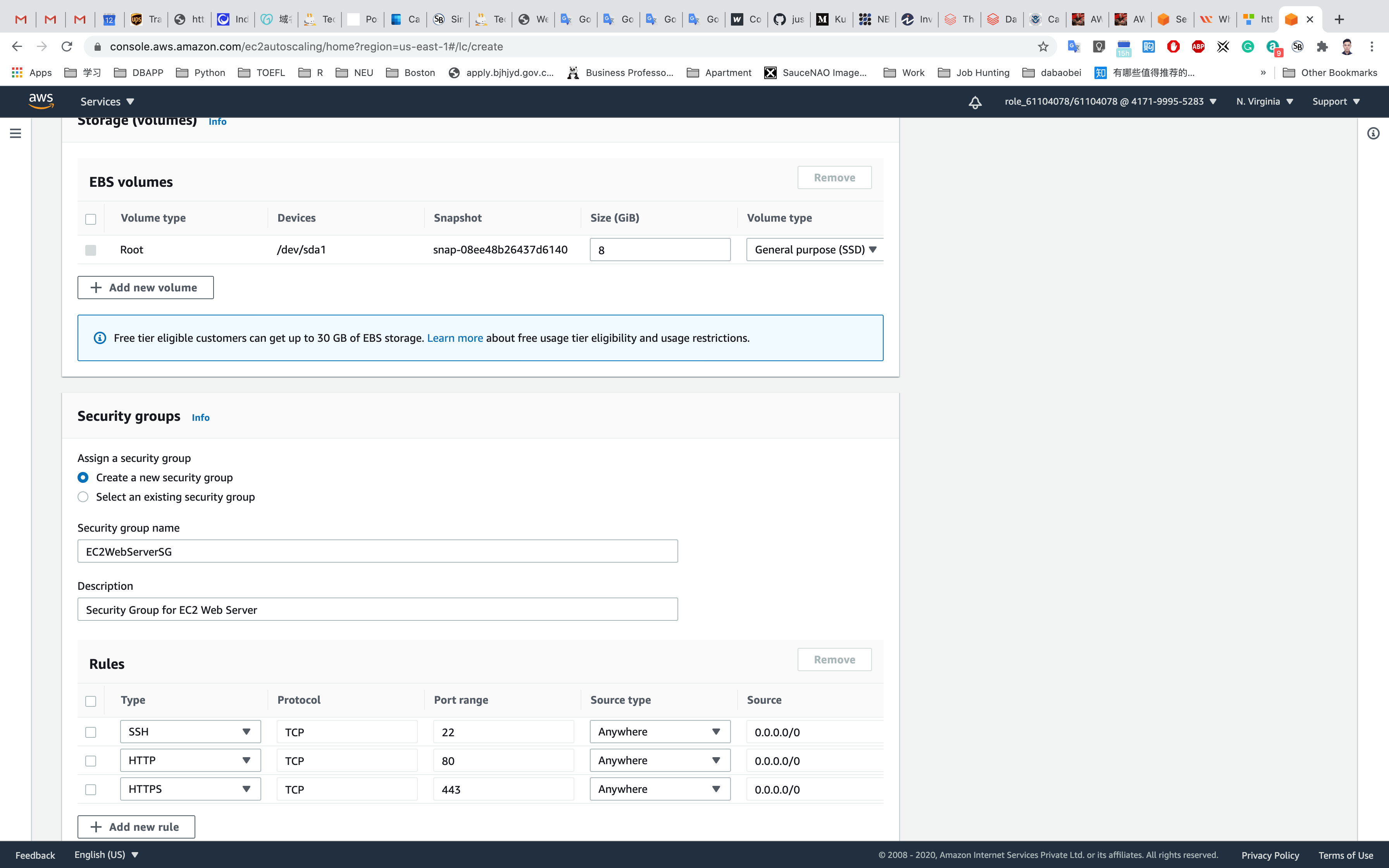Click the Security group name field
This screenshot has height=868, width=1389.
(x=377, y=551)
